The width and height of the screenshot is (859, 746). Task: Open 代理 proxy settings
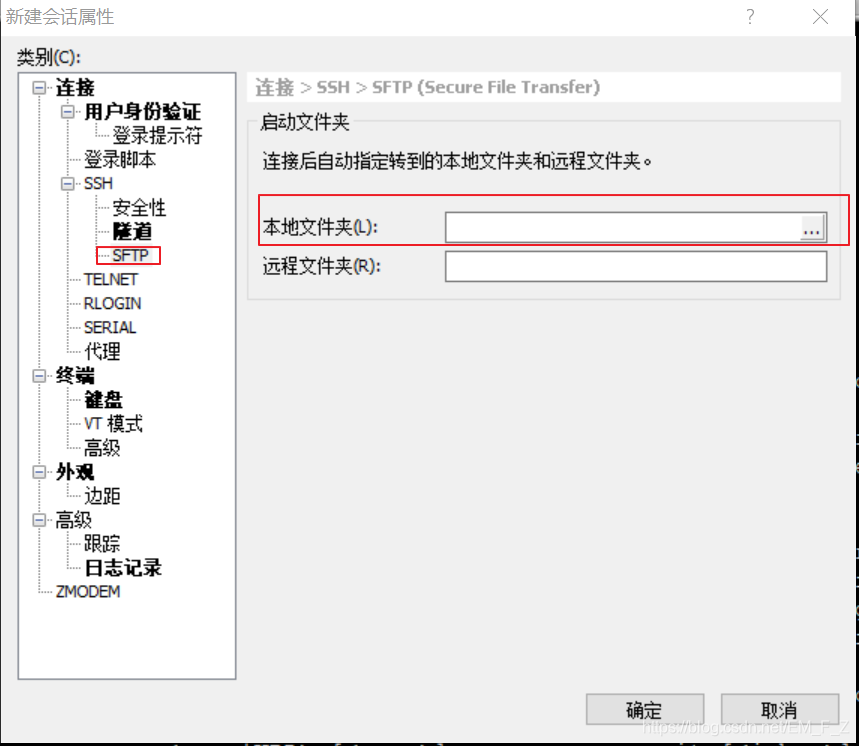pos(102,352)
